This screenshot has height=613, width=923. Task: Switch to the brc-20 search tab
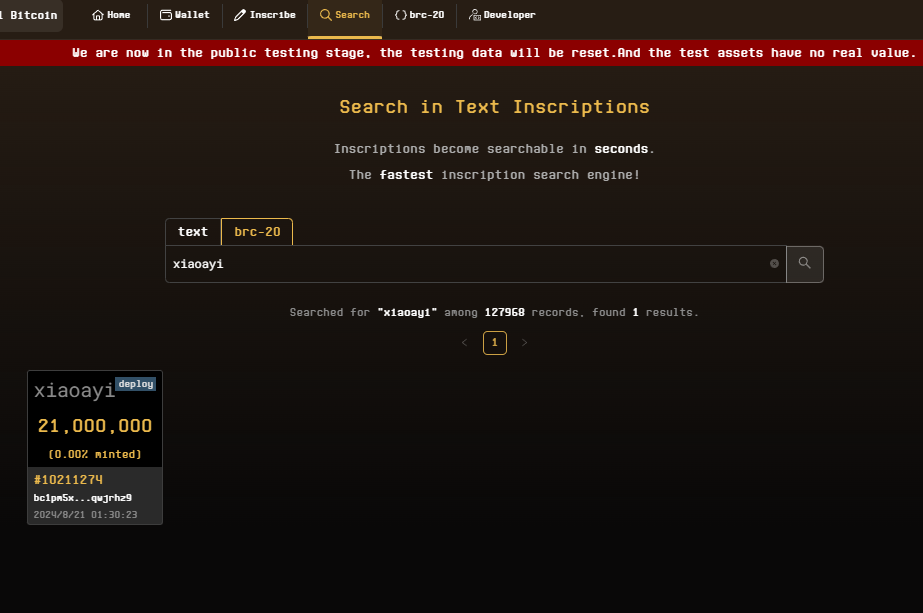(257, 232)
